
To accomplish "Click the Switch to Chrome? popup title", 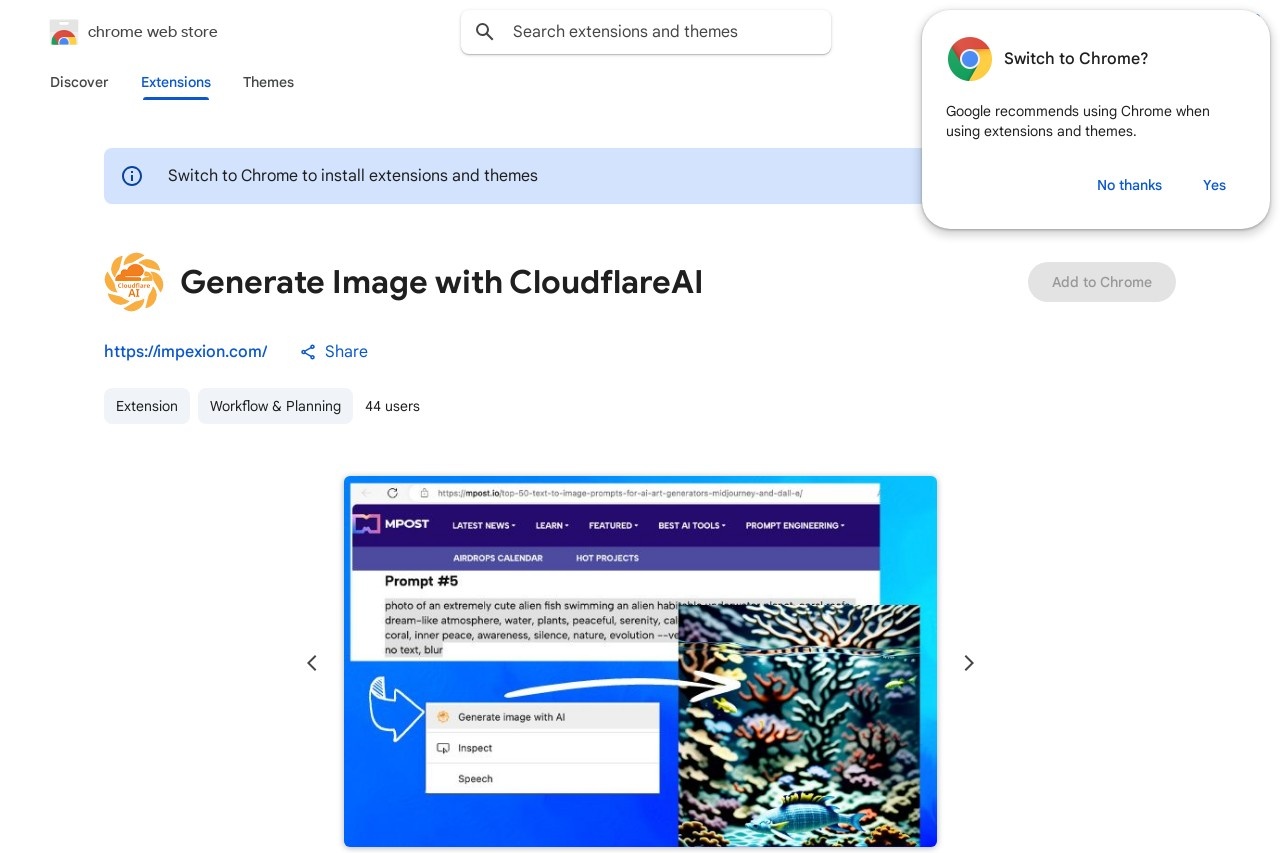I will click(x=1076, y=59).
